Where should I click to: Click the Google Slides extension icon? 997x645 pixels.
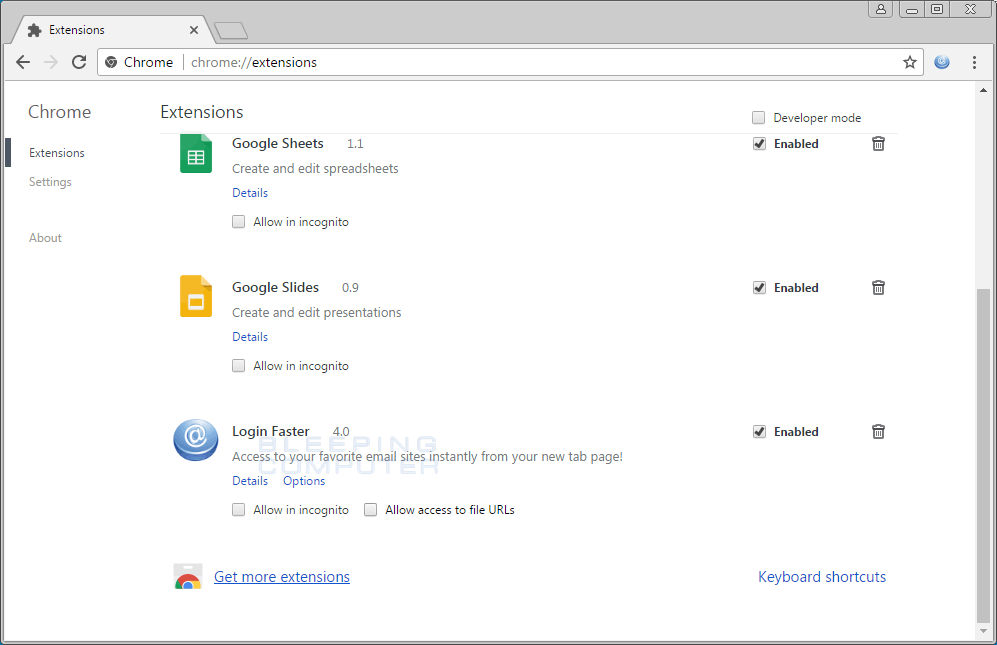click(195, 297)
